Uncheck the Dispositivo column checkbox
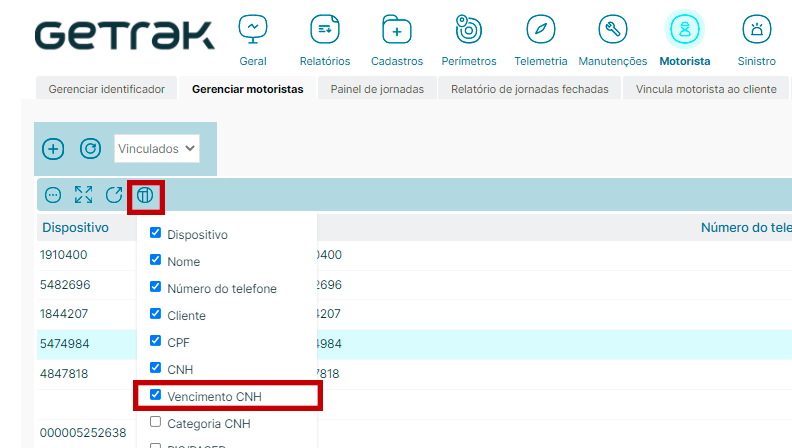Image resolution: width=792 pixels, height=448 pixels. coord(156,233)
